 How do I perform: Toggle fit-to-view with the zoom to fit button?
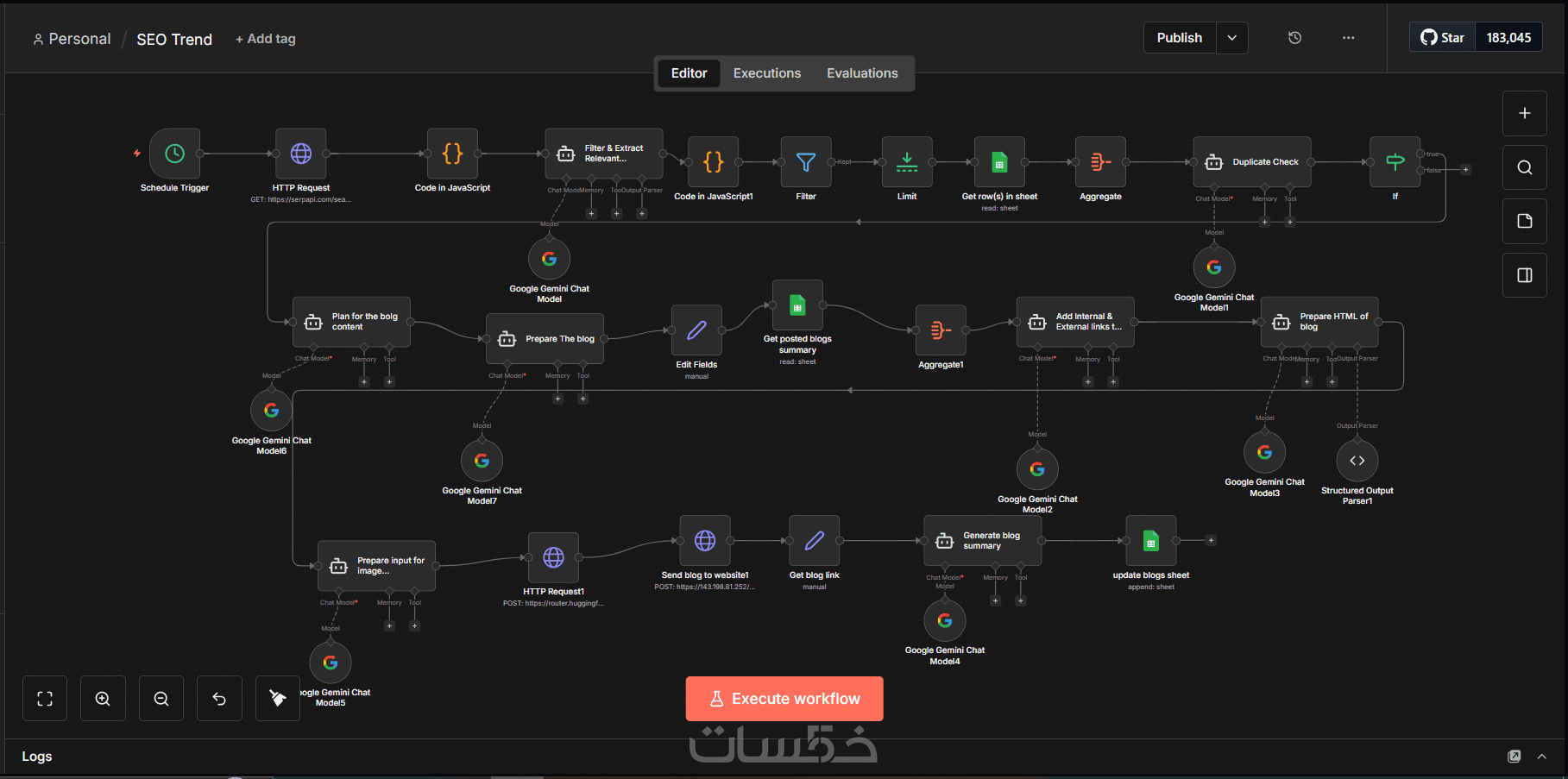tap(45, 699)
